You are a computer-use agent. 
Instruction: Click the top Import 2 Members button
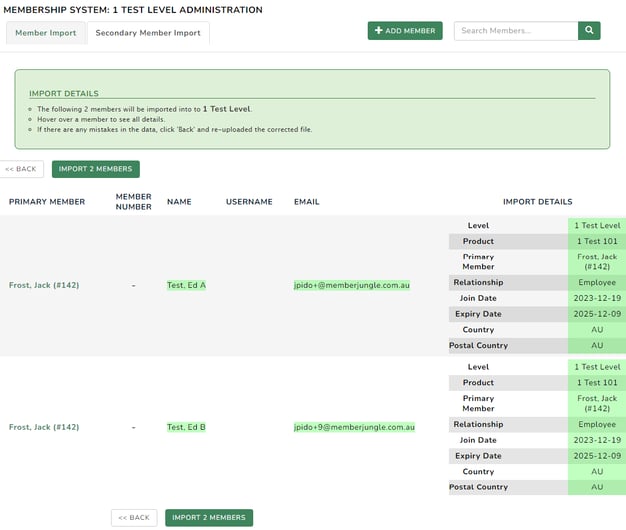[96, 169]
